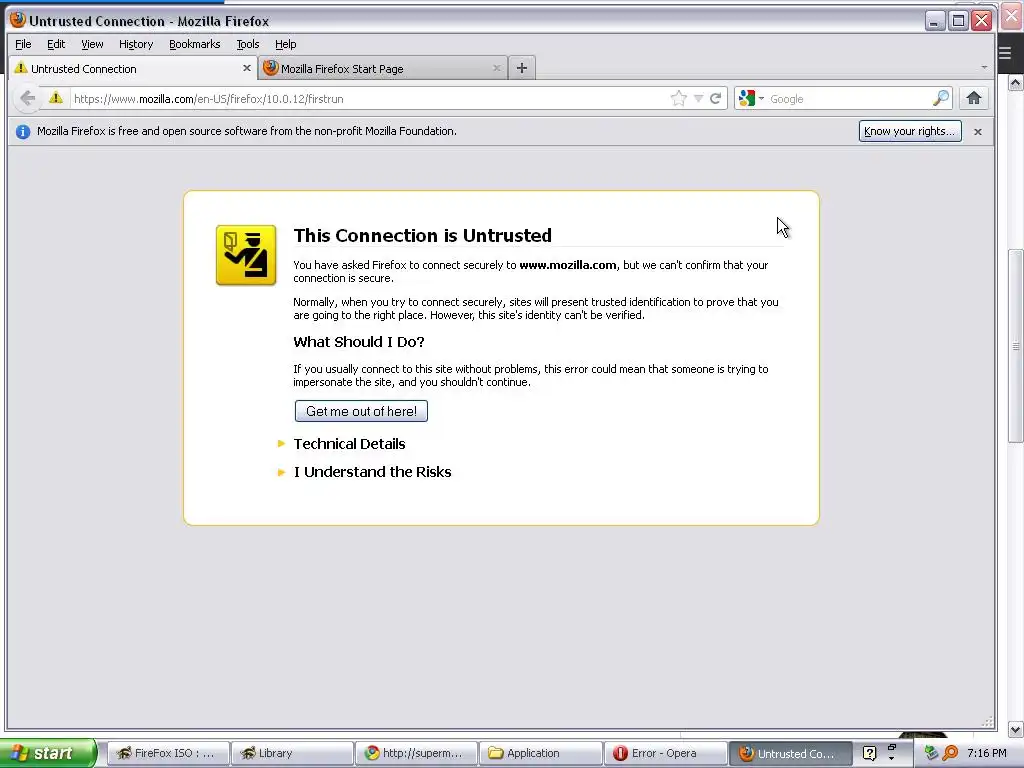Click the Firefox logo in title bar

[x=18, y=20]
